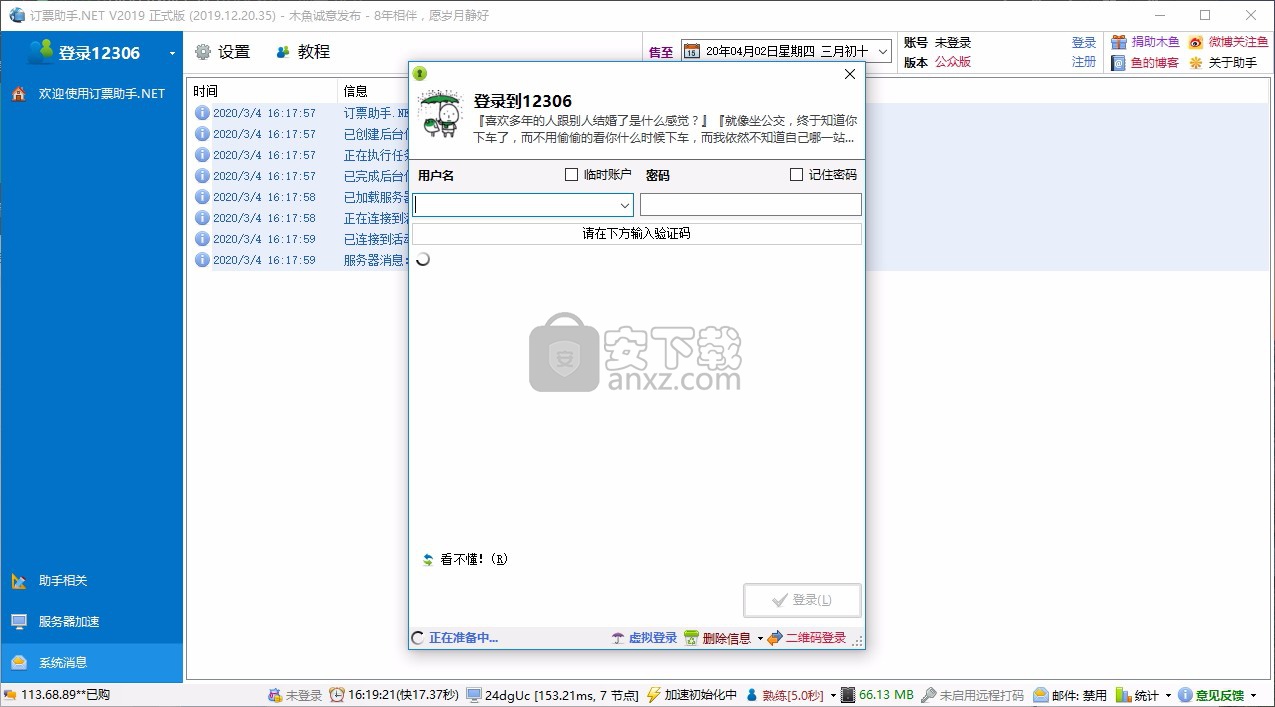Click the Weibo logo icon

[x=1196, y=43]
